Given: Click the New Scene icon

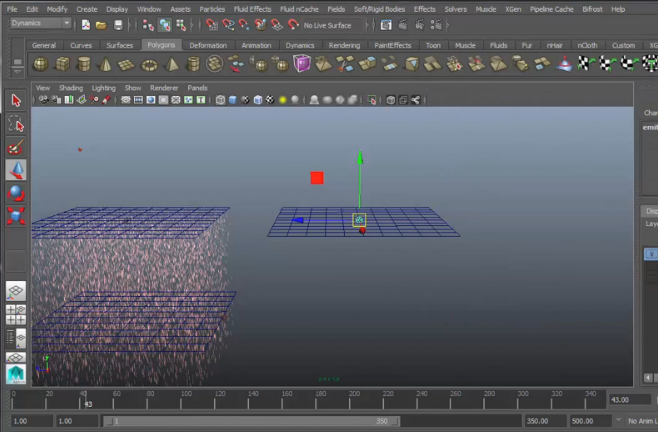Looking at the screenshot, I should (x=86, y=25).
